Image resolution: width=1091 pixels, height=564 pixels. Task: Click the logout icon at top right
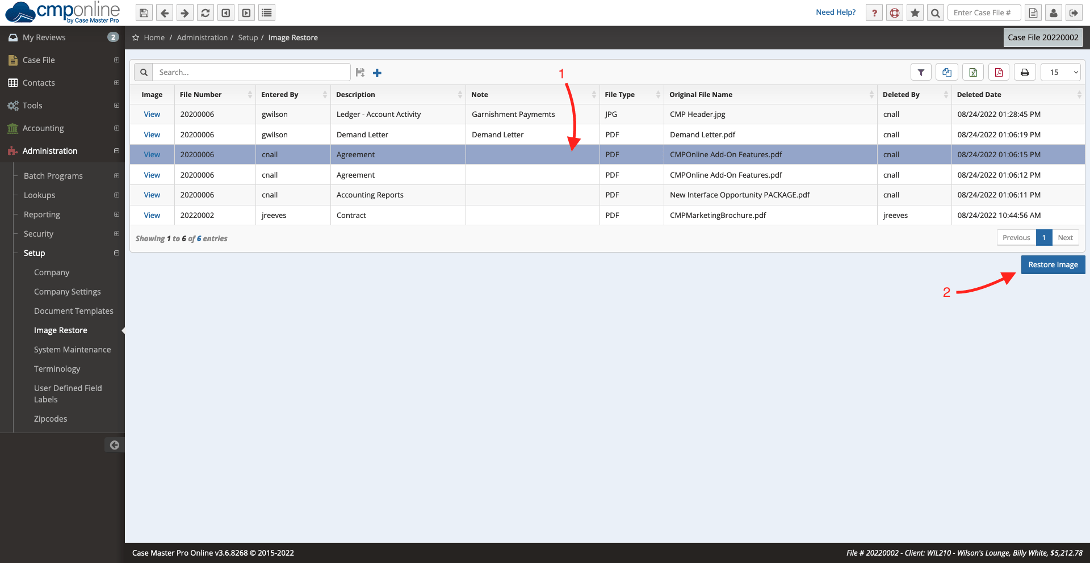pos(1074,13)
